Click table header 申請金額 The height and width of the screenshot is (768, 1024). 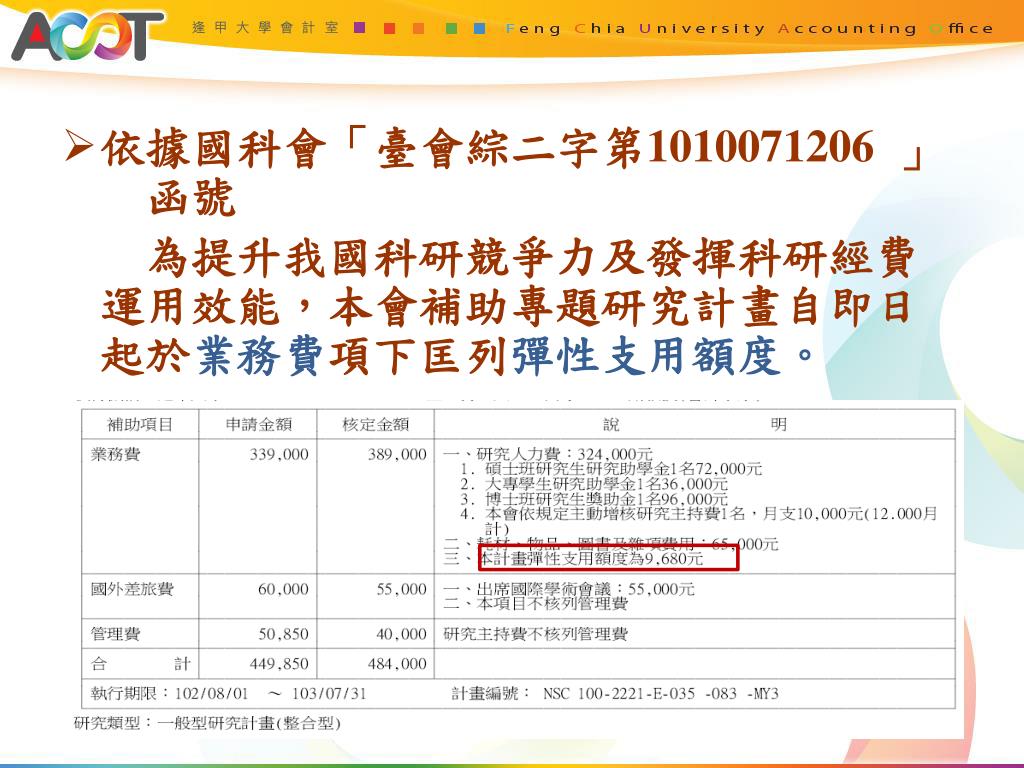pyautogui.click(x=258, y=424)
